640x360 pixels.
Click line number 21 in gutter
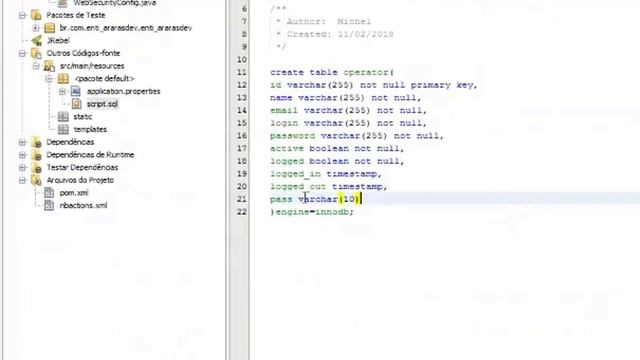pyautogui.click(x=242, y=199)
